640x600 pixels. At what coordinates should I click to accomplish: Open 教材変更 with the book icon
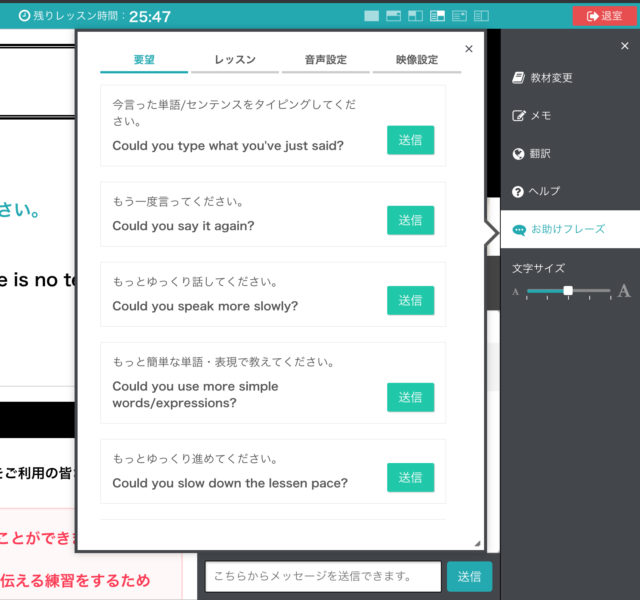(518, 78)
